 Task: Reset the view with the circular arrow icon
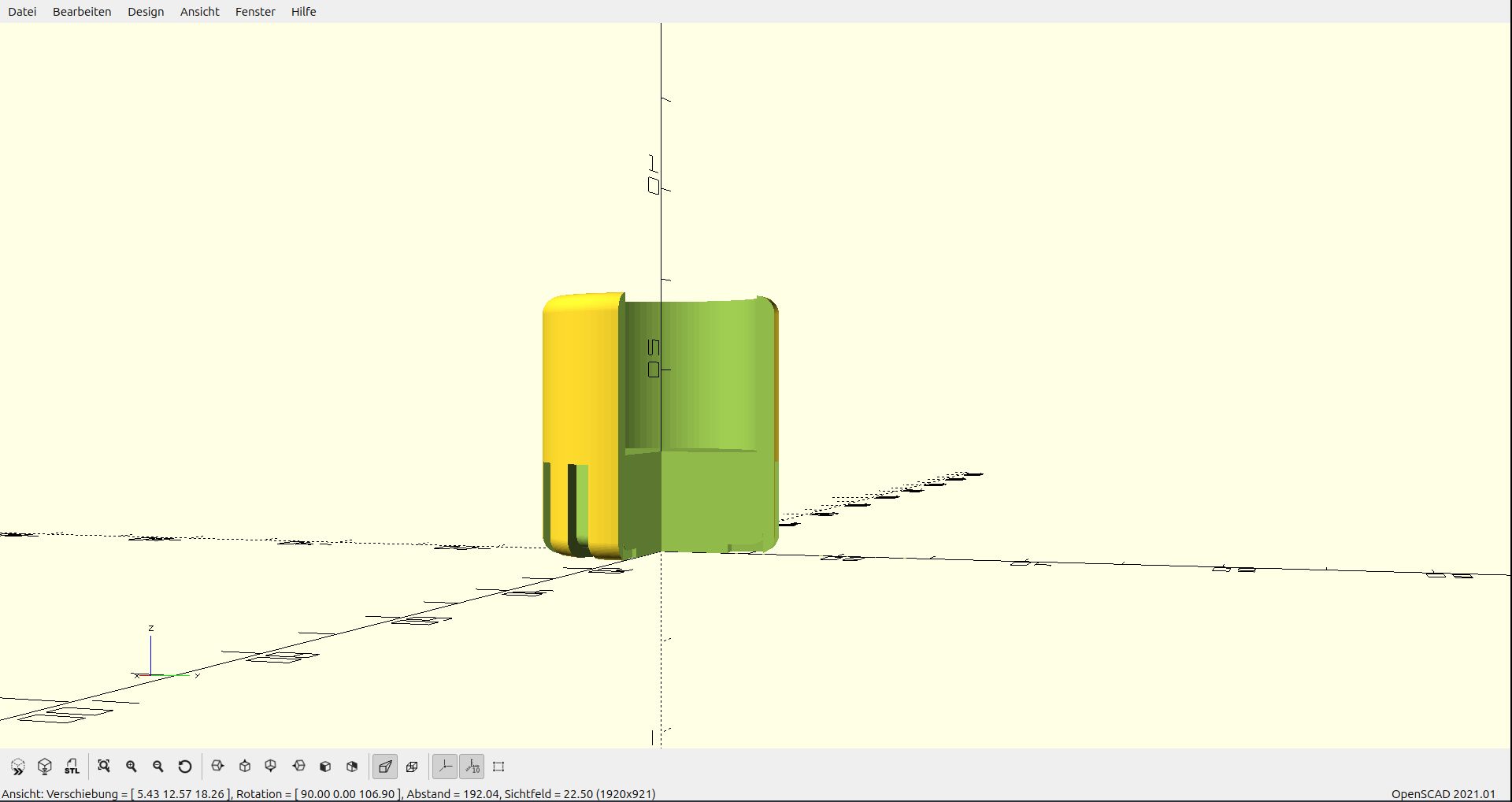click(185, 767)
